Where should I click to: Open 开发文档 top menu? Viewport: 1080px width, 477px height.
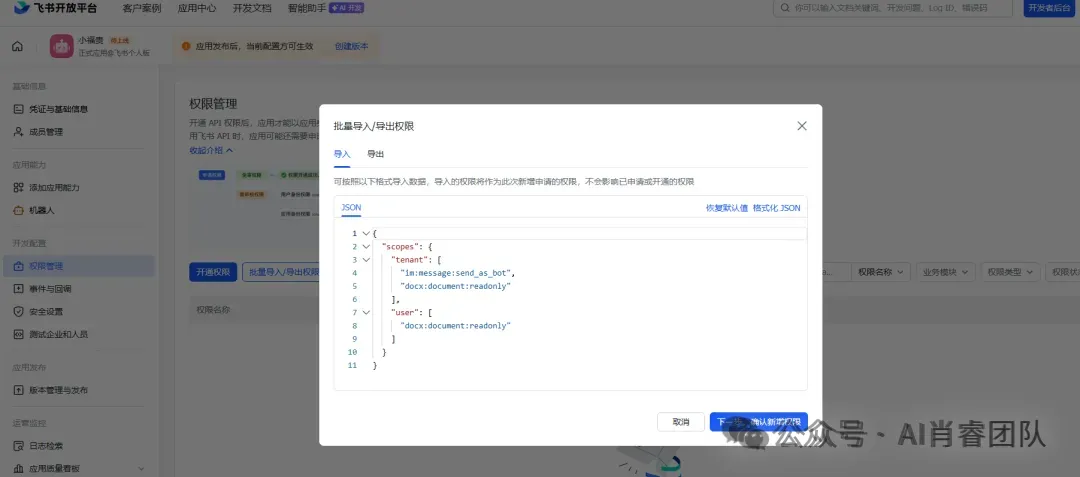pyautogui.click(x=252, y=8)
